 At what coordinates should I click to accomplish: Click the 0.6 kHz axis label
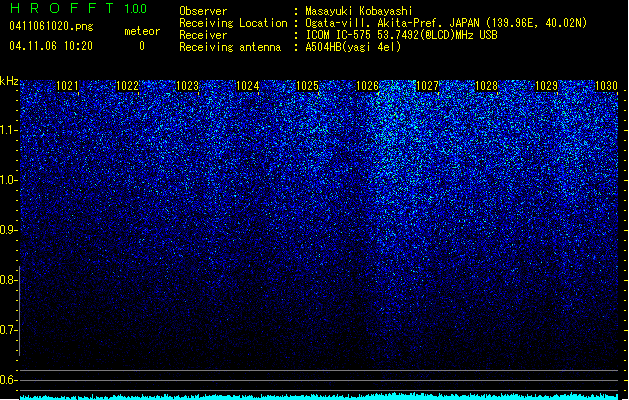click(x=8, y=380)
